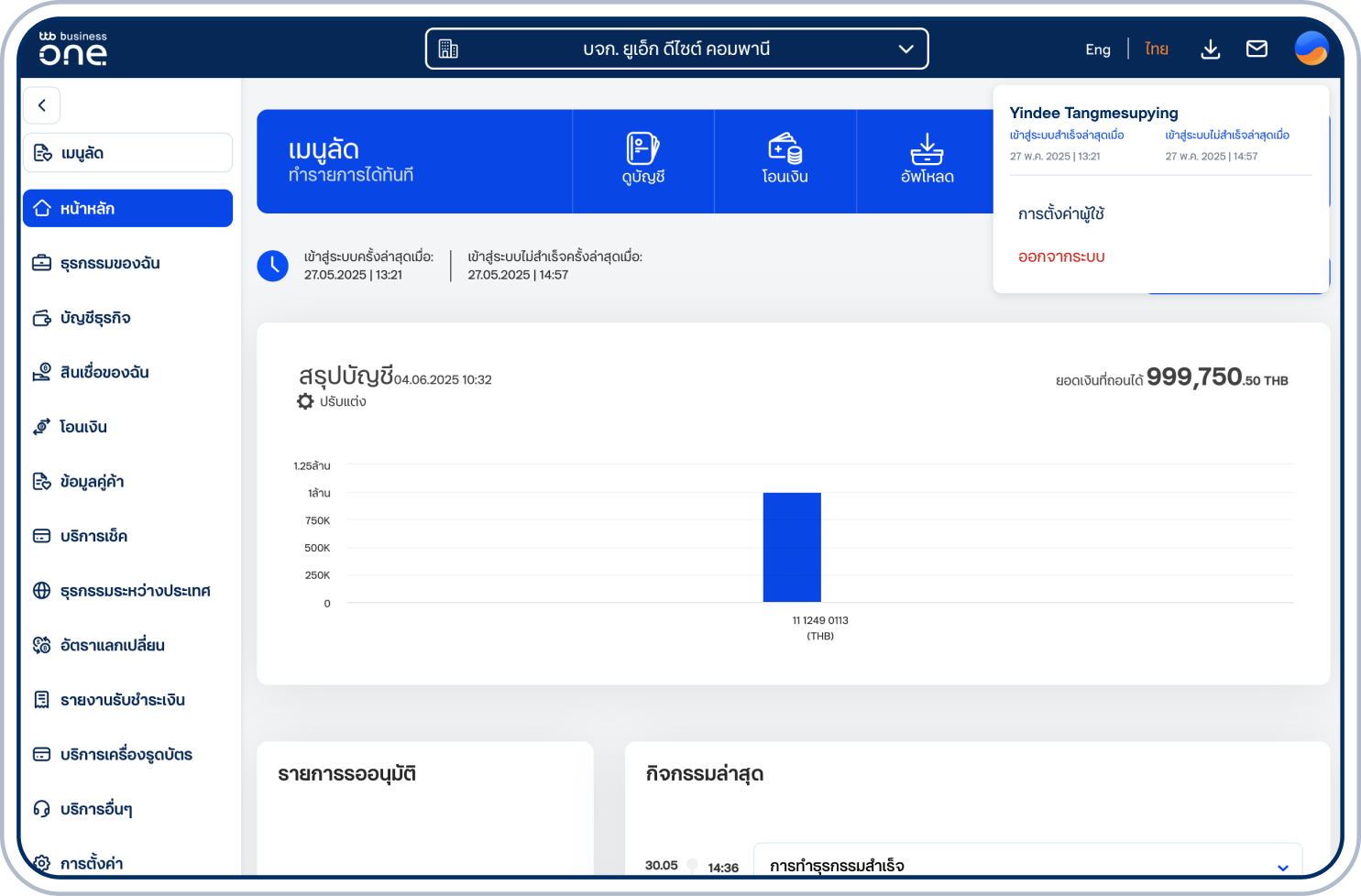Collapse the sidebar with the back chevron

pyautogui.click(x=42, y=105)
